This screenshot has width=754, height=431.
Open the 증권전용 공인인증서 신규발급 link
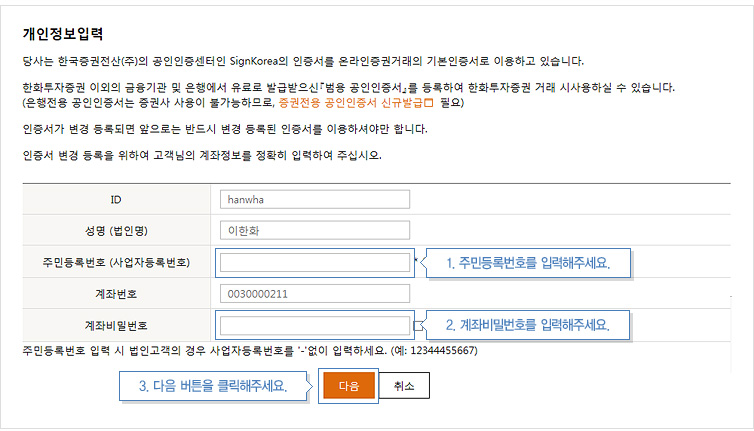(348, 103)
